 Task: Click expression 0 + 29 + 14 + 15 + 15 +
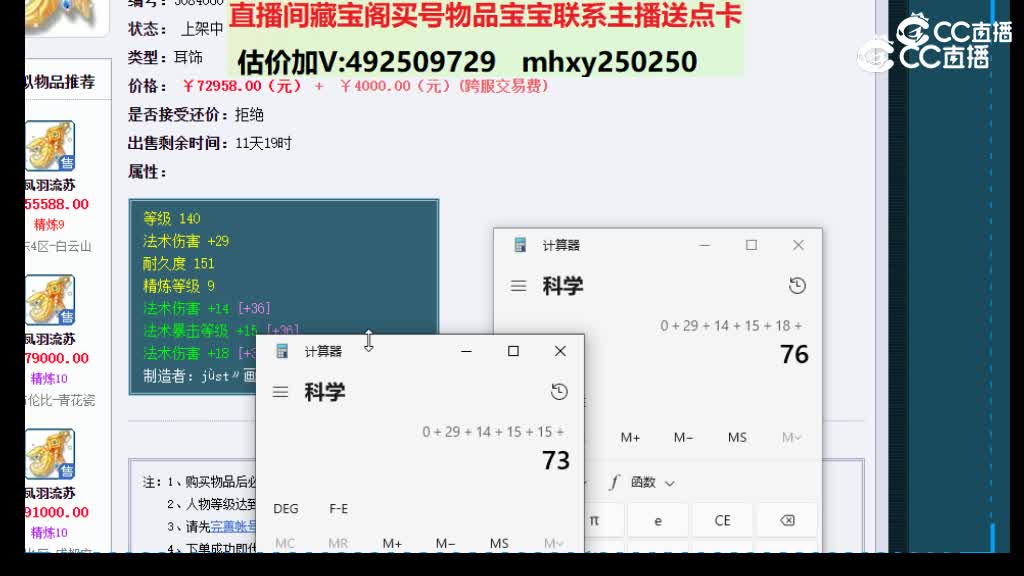493,432
